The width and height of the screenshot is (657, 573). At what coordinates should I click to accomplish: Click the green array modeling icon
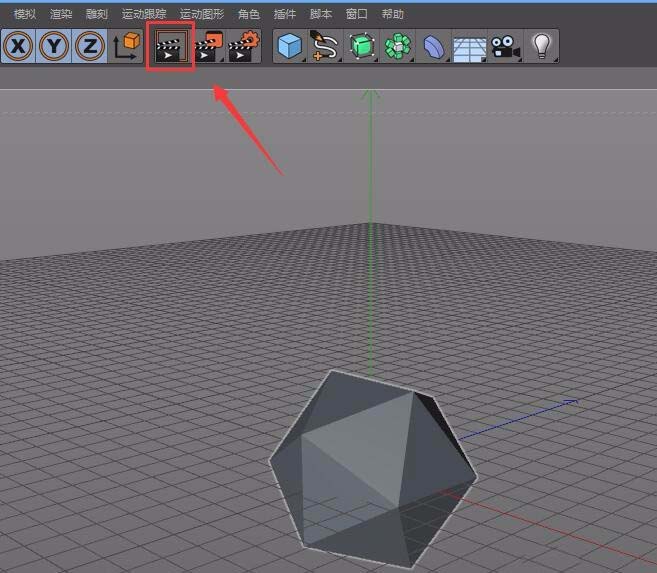(398, 47)
